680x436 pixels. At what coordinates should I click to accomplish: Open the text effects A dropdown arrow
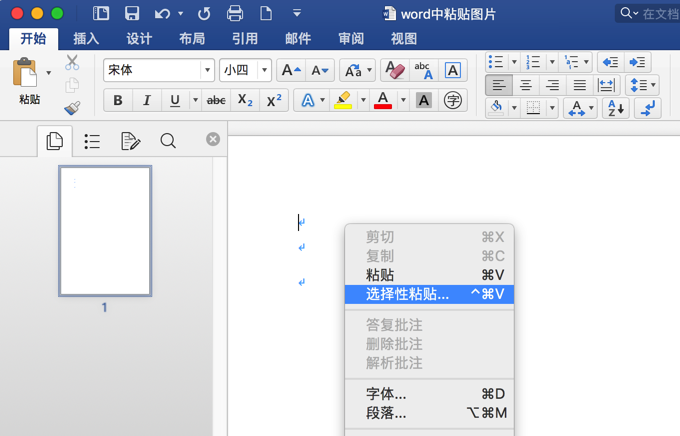tap(322, 100)
